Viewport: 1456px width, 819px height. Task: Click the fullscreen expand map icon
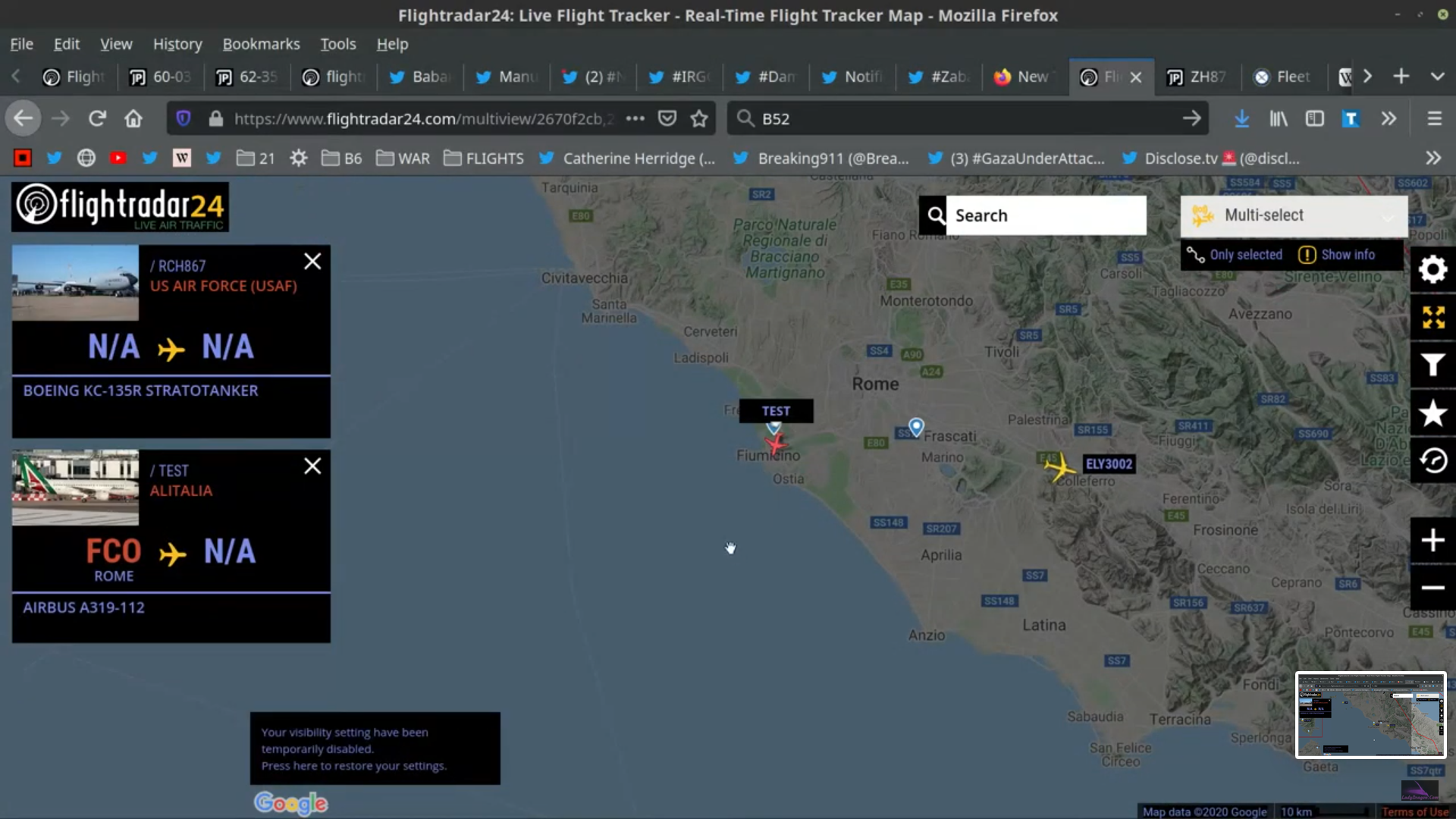coord(1432,318)
